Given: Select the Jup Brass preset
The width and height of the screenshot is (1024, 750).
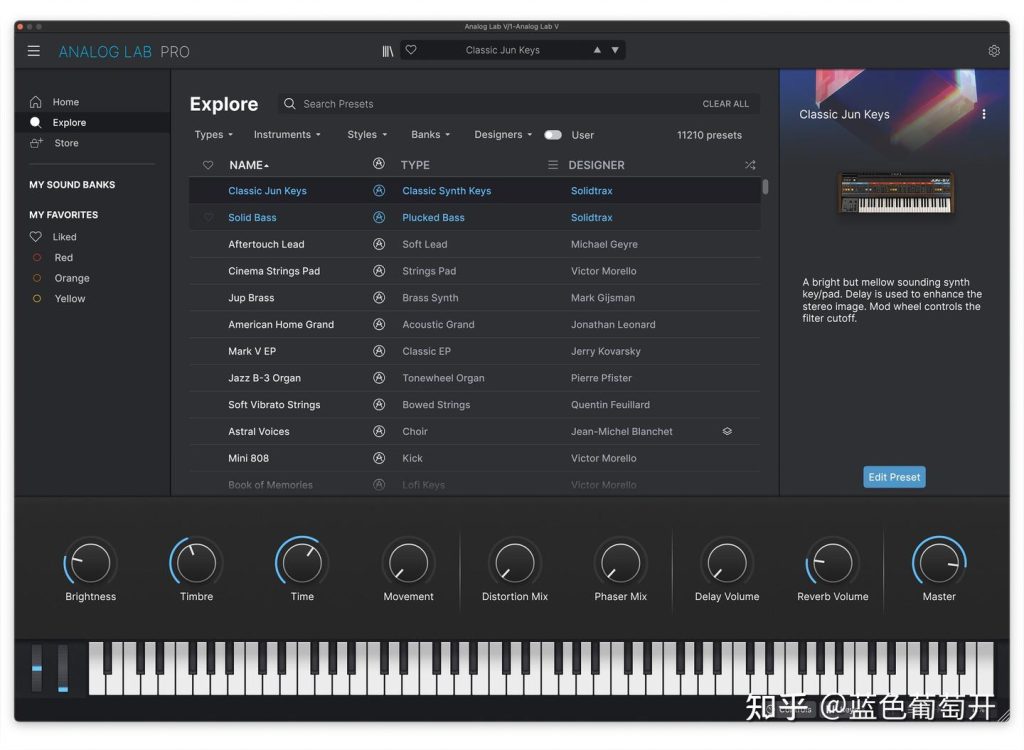Looking at the screenshot, I should click(251, 298).
